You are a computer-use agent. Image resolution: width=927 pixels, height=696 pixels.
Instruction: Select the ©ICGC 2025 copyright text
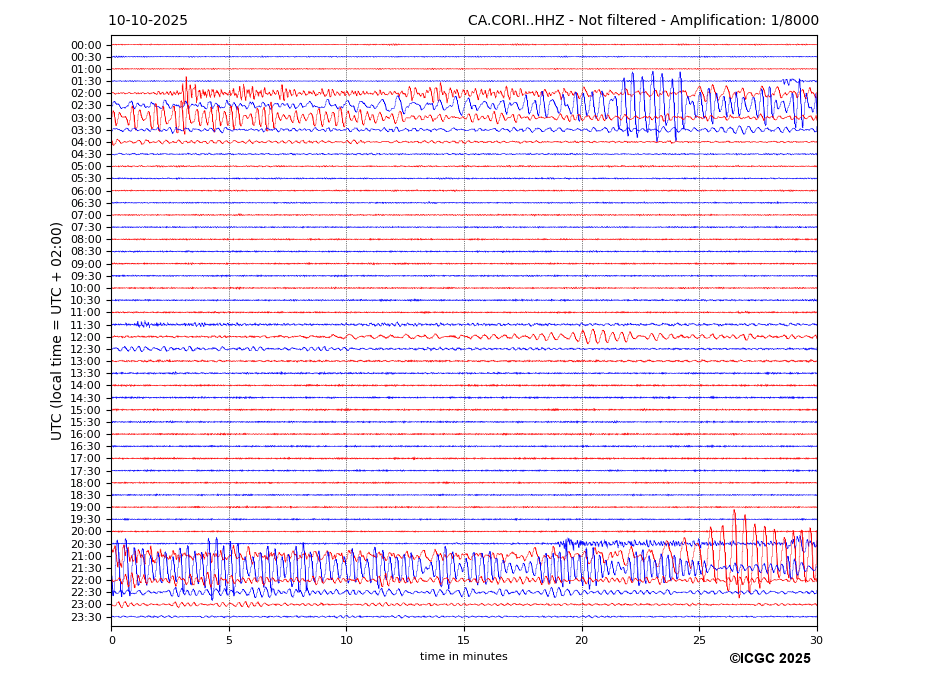pos(769,659)
